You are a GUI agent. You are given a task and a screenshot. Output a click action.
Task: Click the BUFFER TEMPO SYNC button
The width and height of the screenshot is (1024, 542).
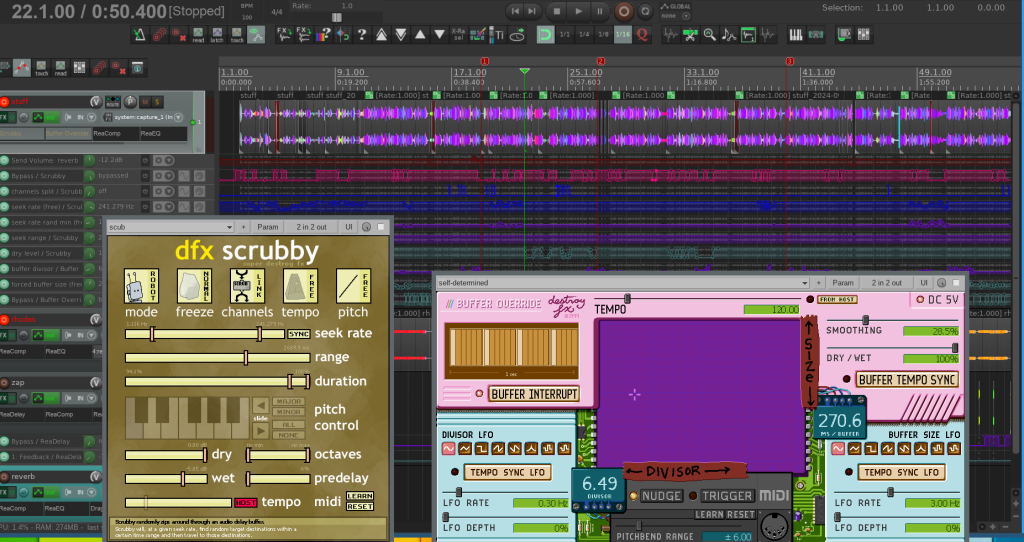pos(906,380)
